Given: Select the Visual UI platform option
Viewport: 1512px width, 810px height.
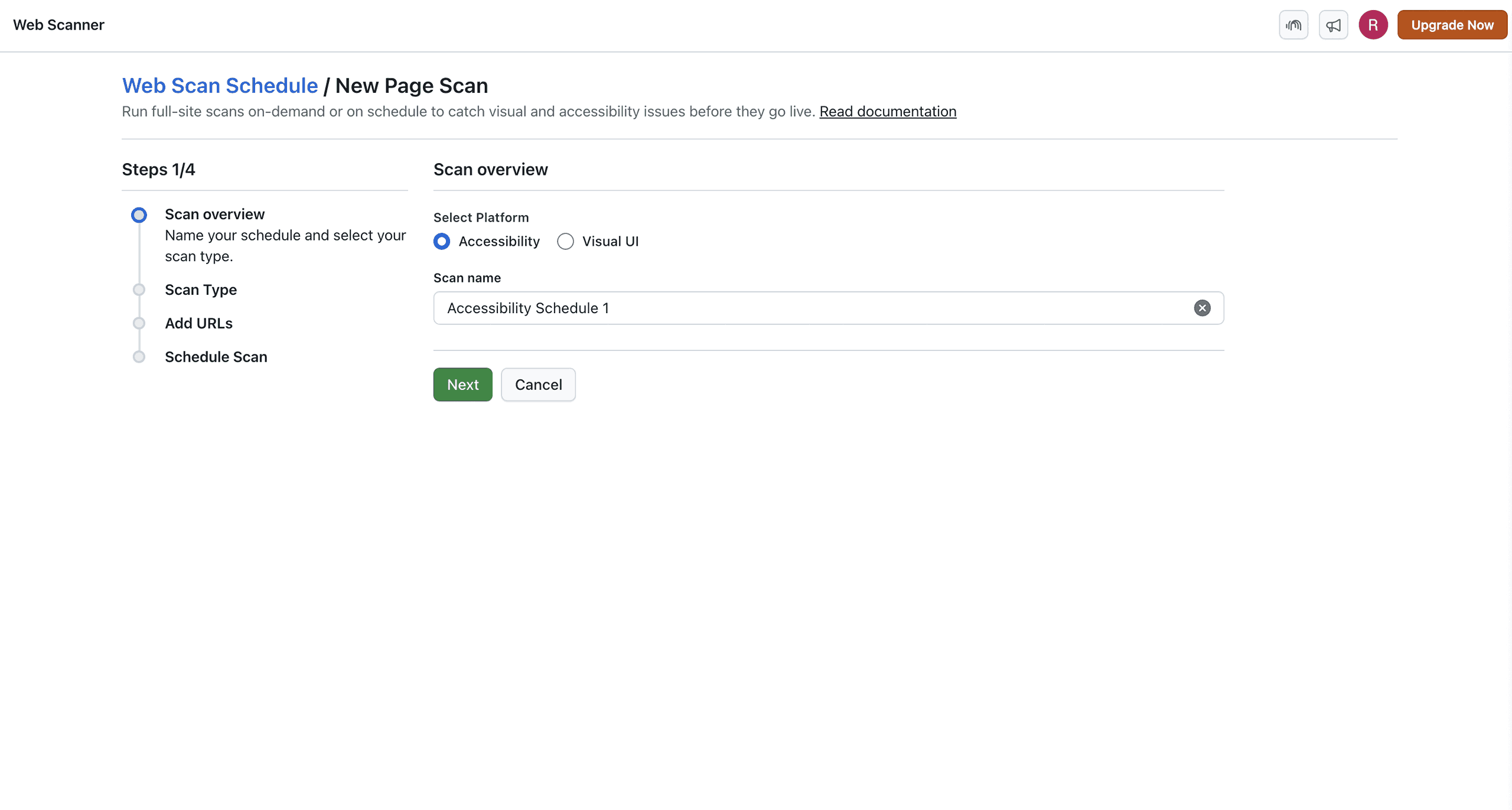Looking at the screenshot, I should [565, 241].
